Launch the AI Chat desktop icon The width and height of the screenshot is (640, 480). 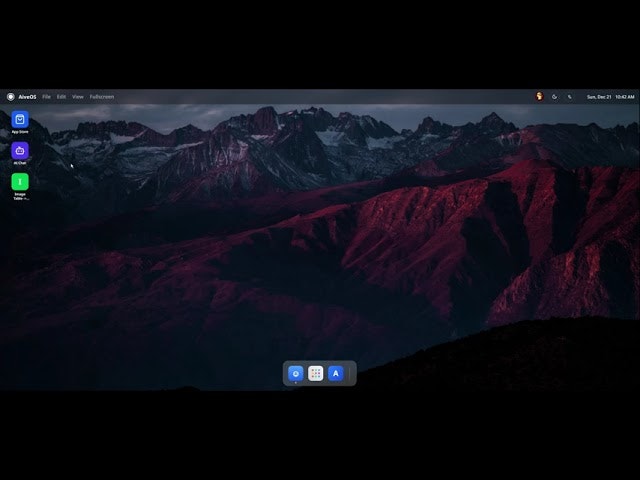pos(20,151)
